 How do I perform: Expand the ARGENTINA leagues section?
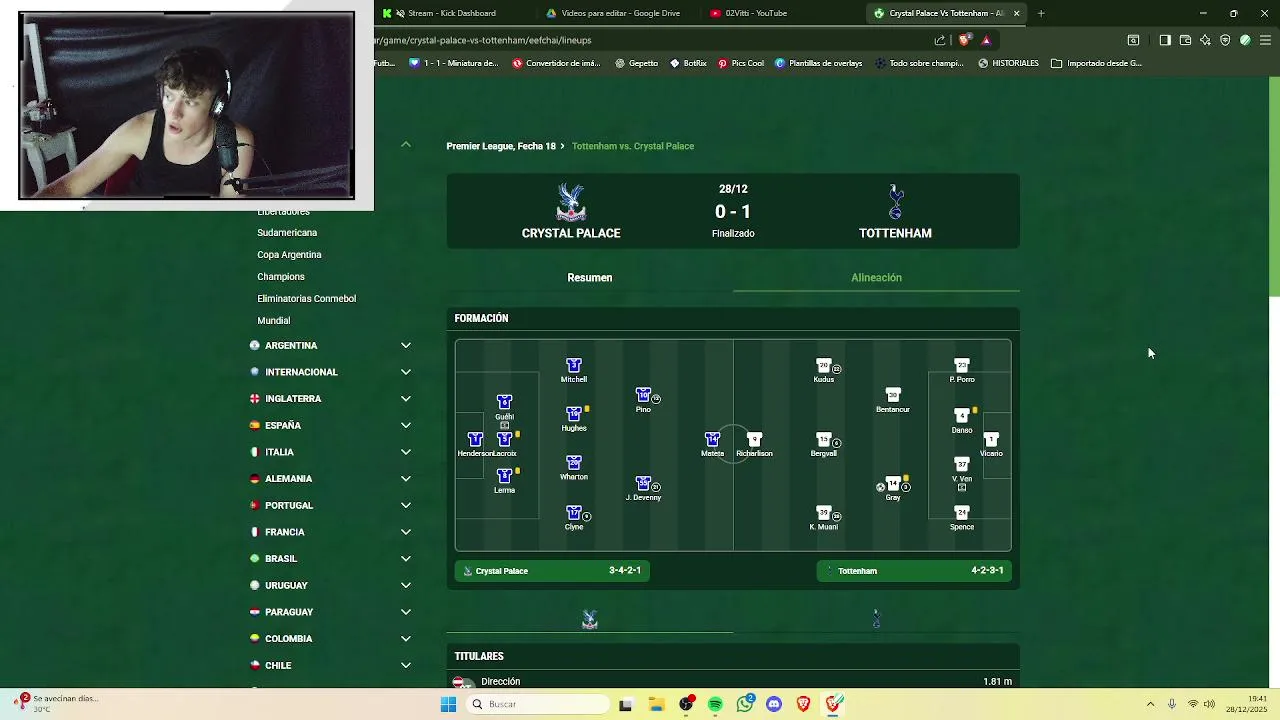coord(406,345)
